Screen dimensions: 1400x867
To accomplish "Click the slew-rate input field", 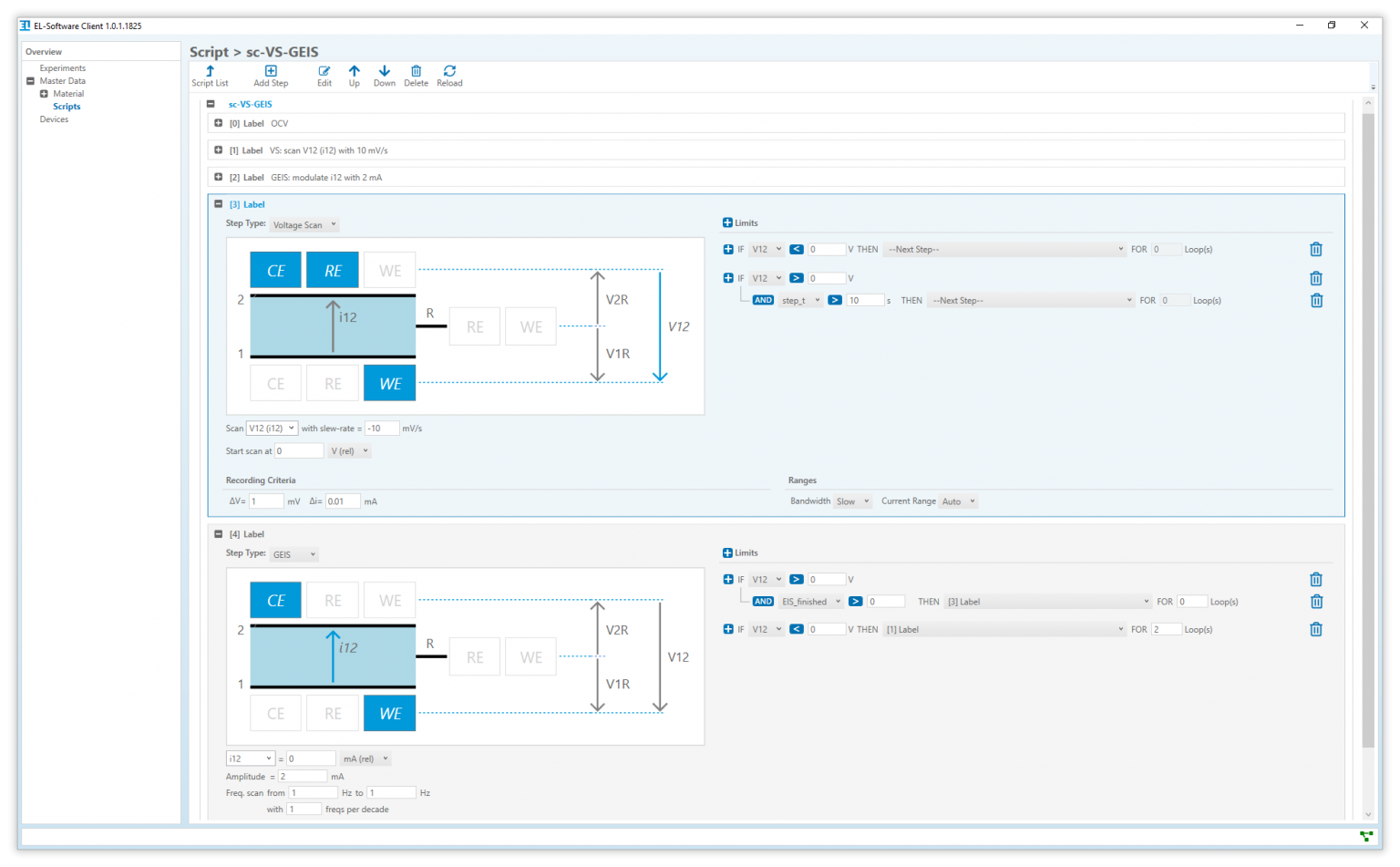I will [x=382, y=428].
